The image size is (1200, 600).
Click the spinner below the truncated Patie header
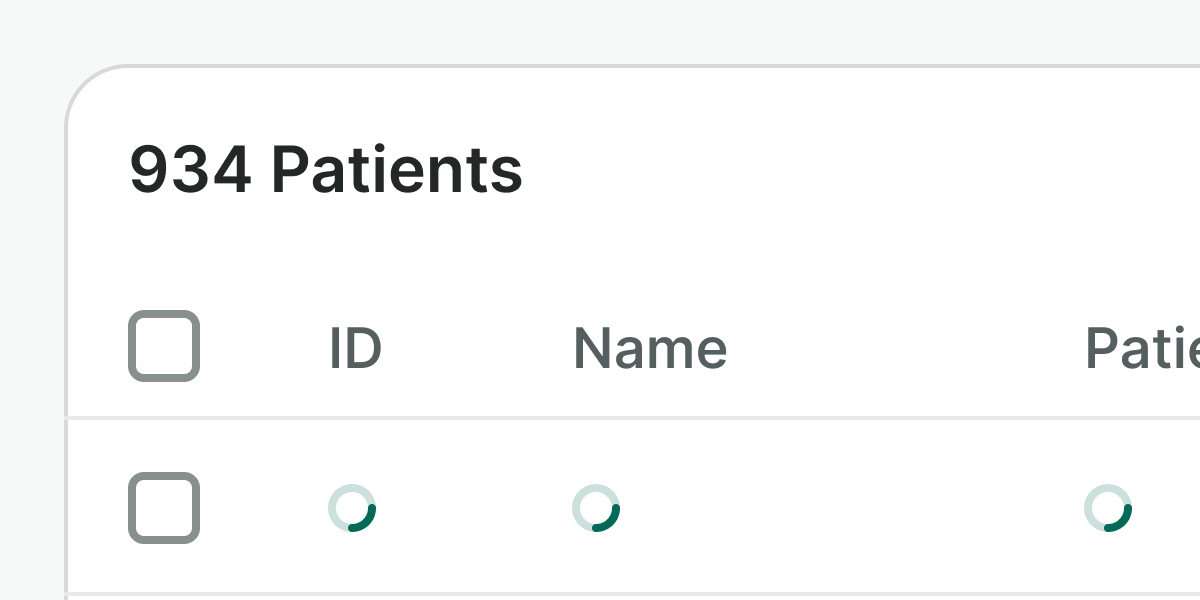[x=1108, y=508]
